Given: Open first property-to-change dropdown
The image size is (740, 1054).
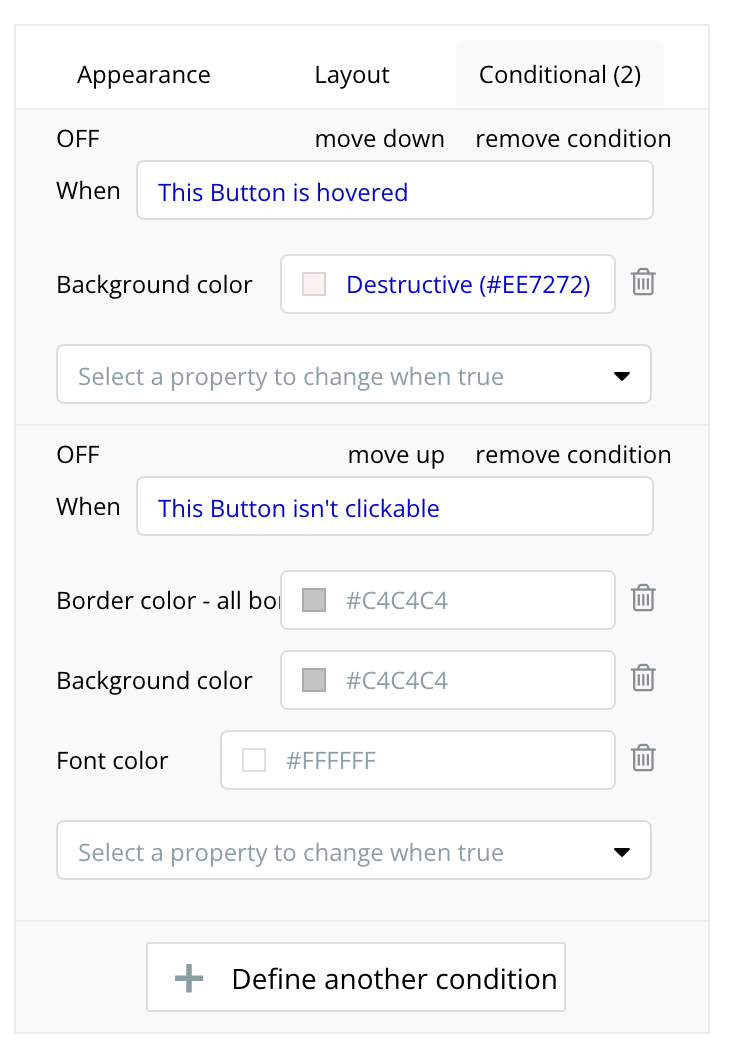Looking at the screenshot, I should pyautogui.click(x=354, y=375).
